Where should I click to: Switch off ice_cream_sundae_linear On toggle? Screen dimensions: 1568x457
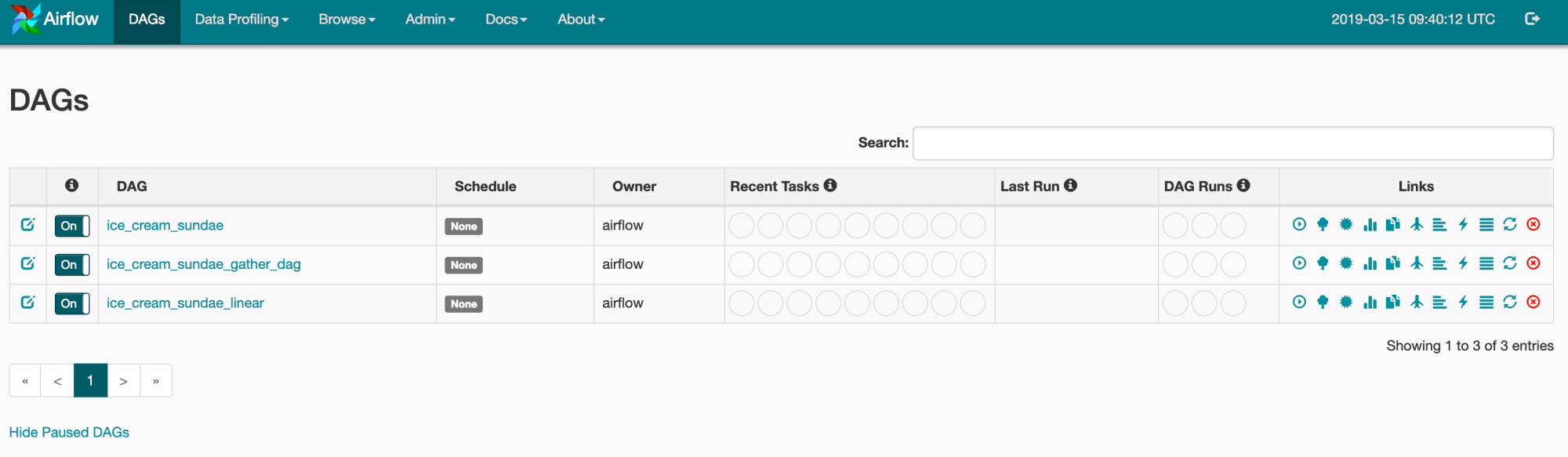point(72,303)
